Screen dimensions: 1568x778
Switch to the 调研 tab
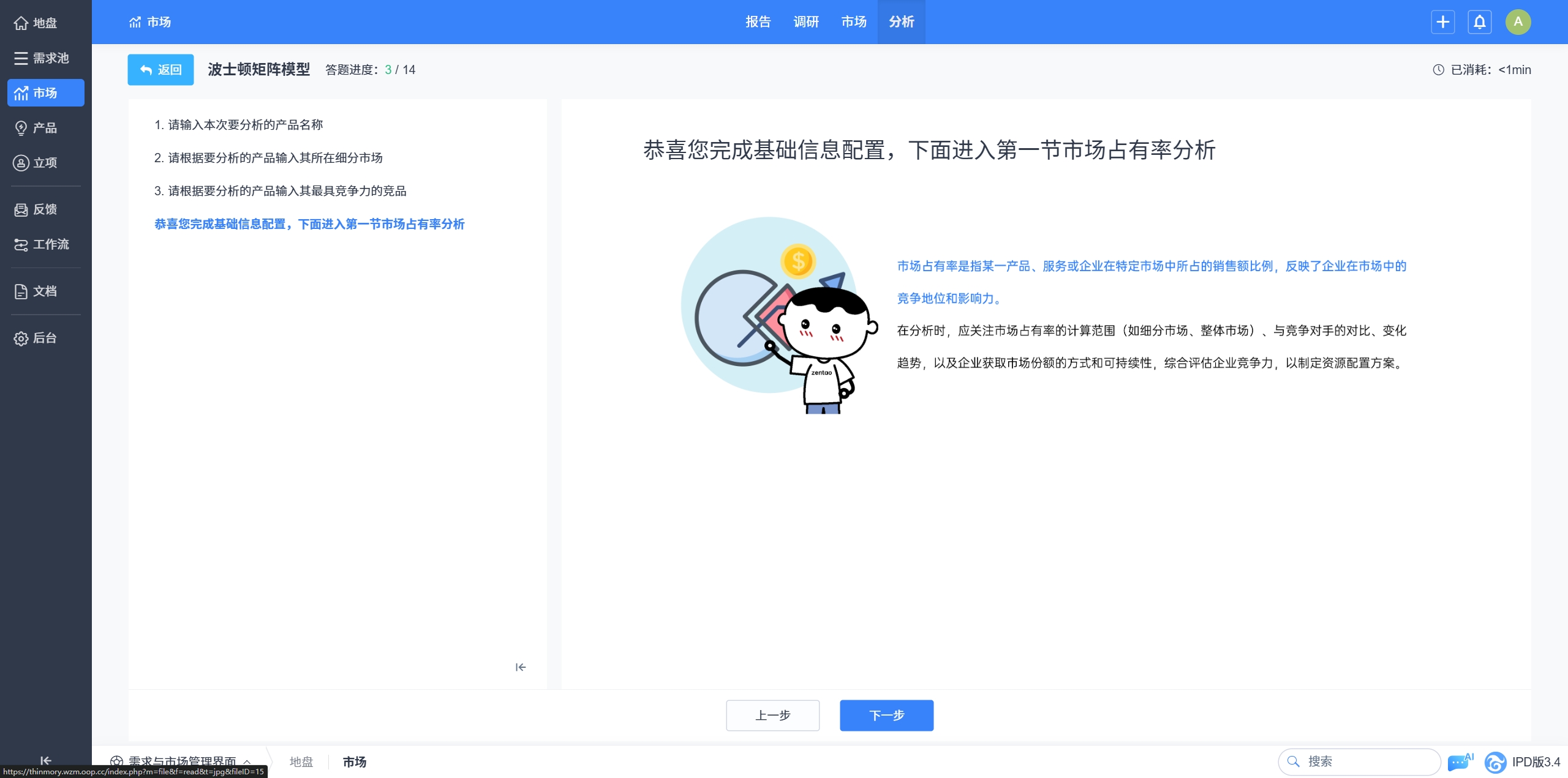[x=805, y=22]
